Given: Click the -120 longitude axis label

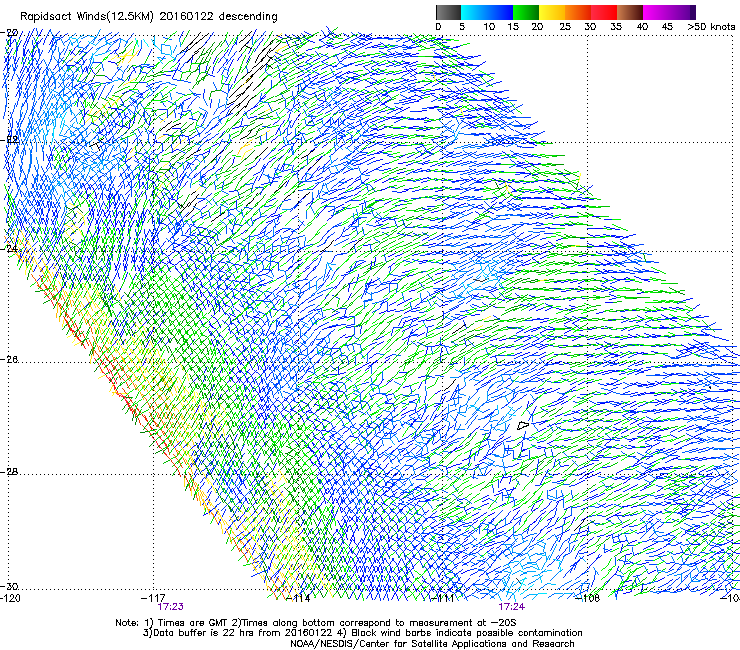Looking at the screenshot, I should [x=10, y=598].
